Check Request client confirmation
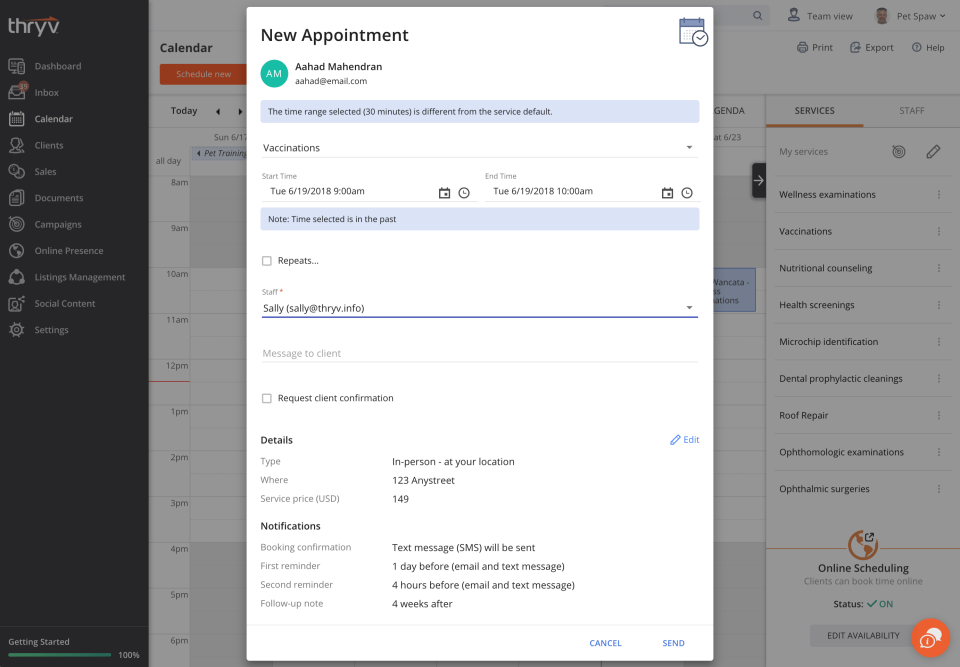 (267, 398)
